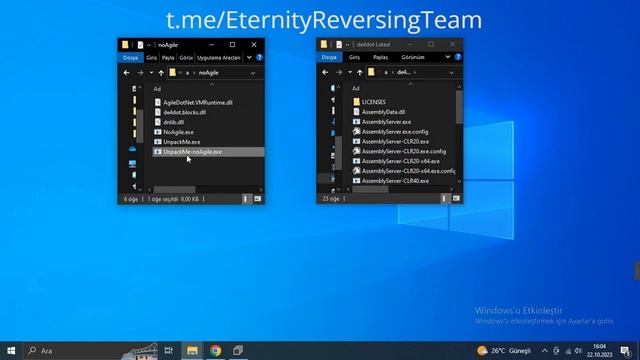Open the notification center icon
The height and width of the screenshot is (360, 640).
[625, 351]
